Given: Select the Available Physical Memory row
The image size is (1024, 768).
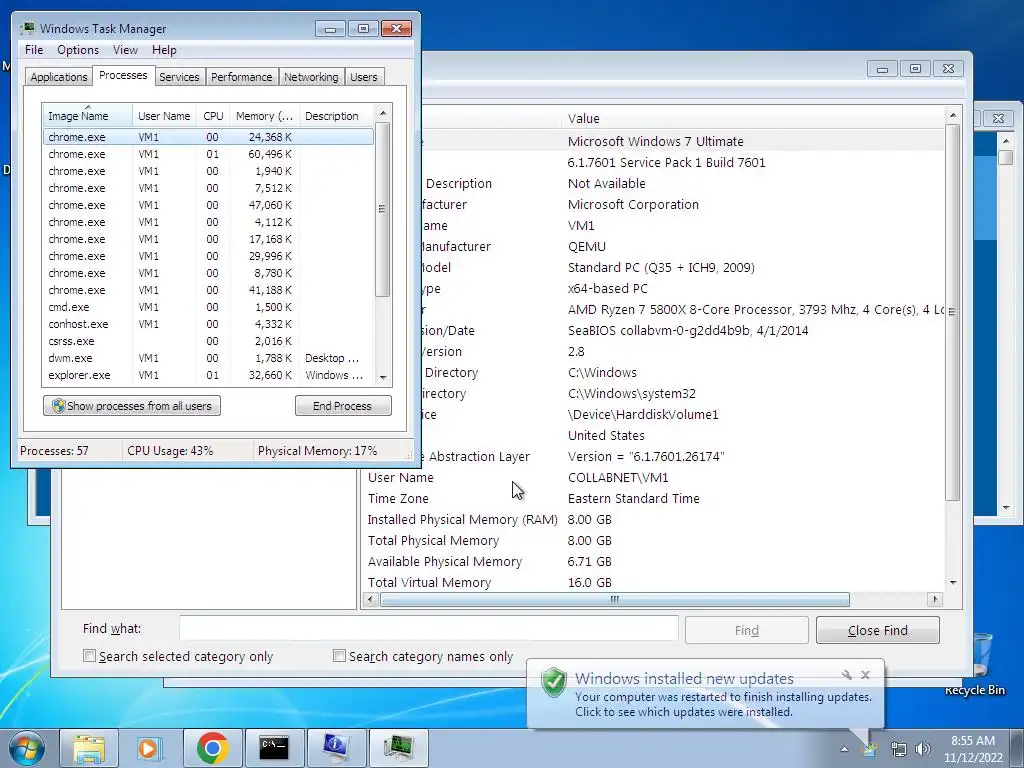Looking at the screenshot, I should coord(652,561).
